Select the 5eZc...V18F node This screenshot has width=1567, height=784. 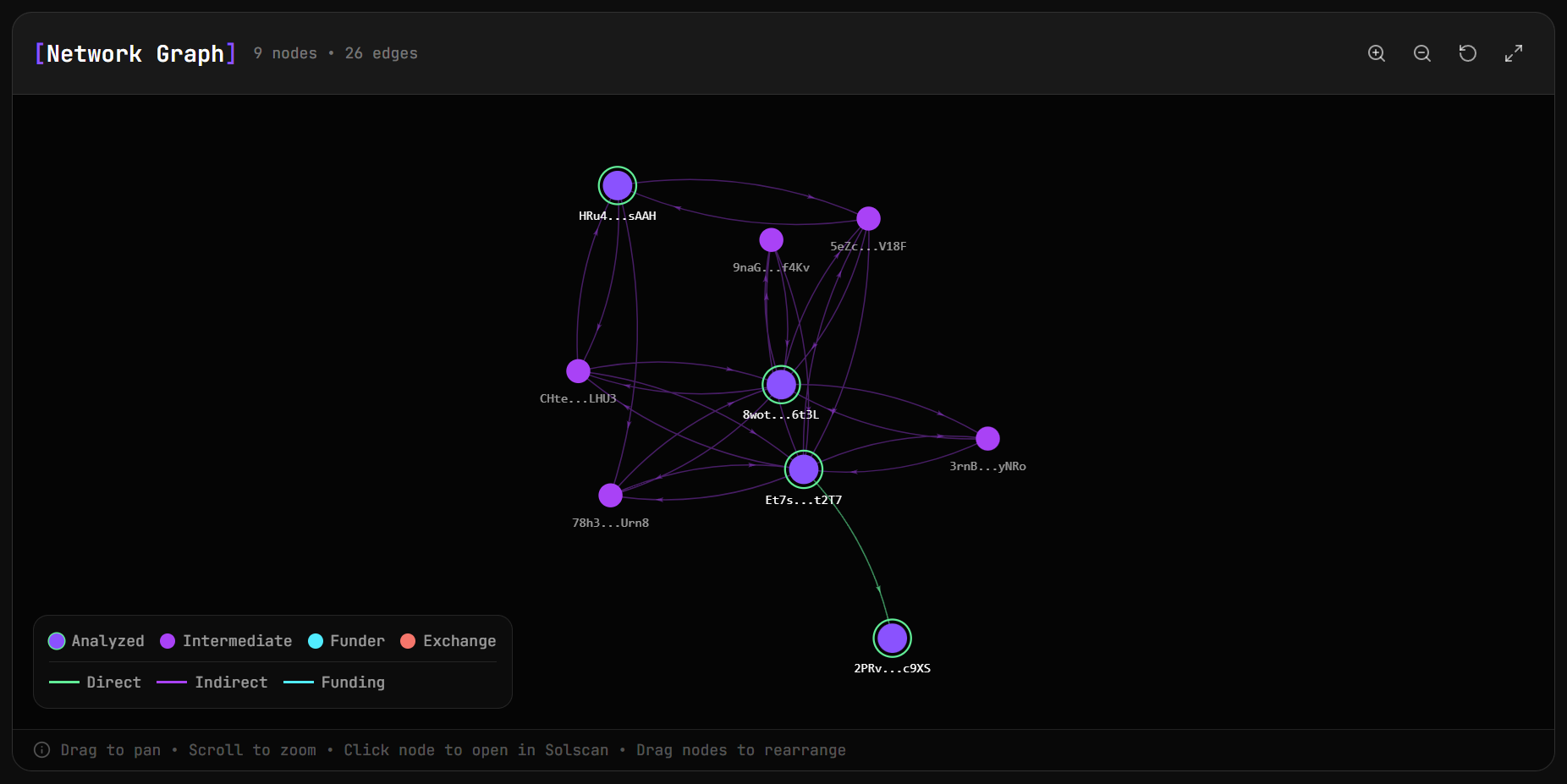(x=868, y=218)
